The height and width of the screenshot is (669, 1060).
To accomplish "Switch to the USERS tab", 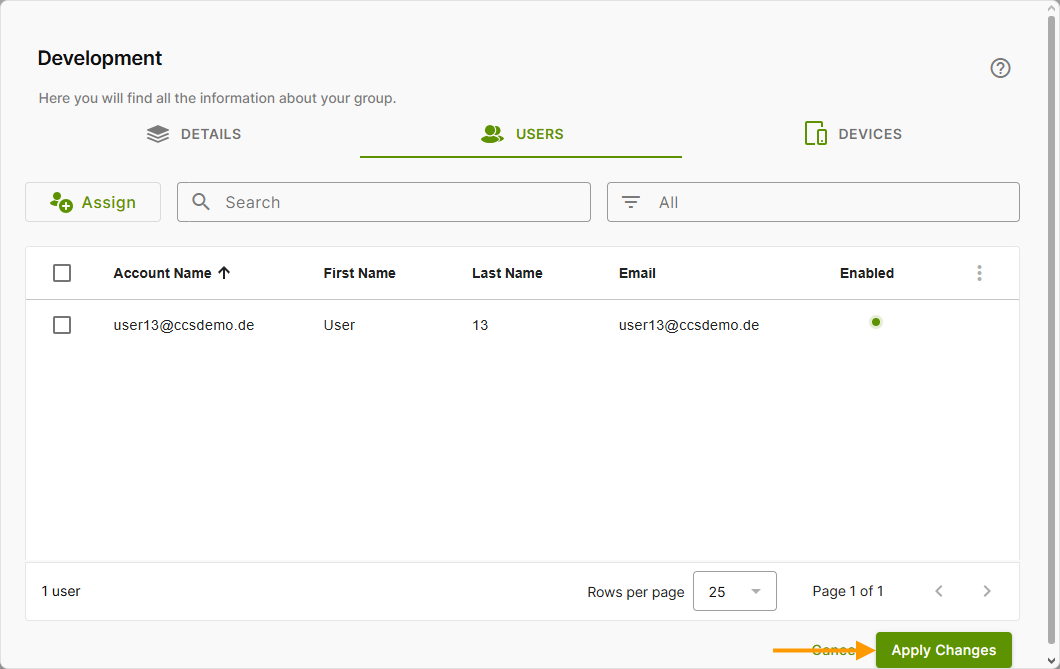I will click(x=521, y=134).
